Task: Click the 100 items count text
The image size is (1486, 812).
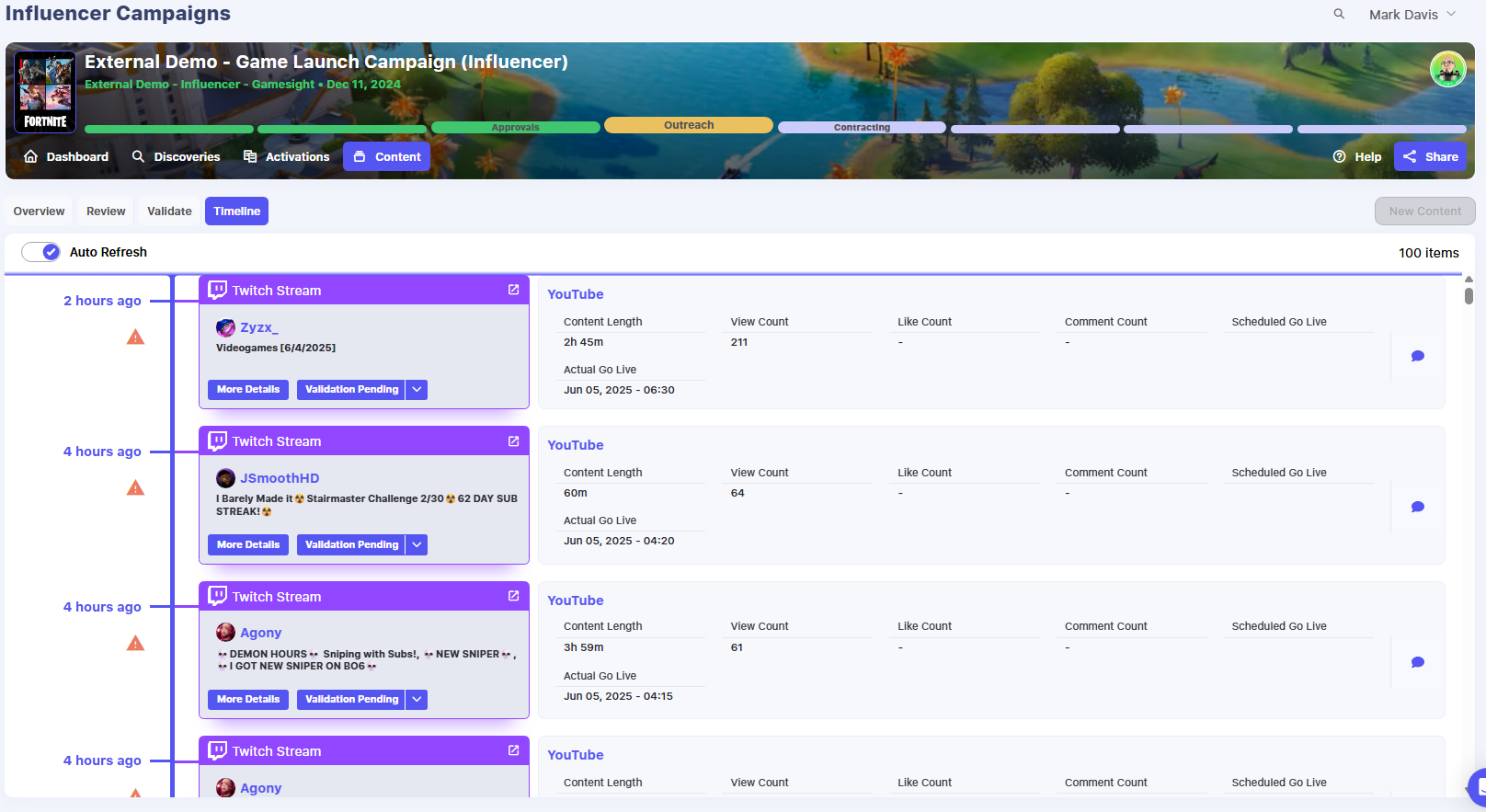Action: point(1429,253)
